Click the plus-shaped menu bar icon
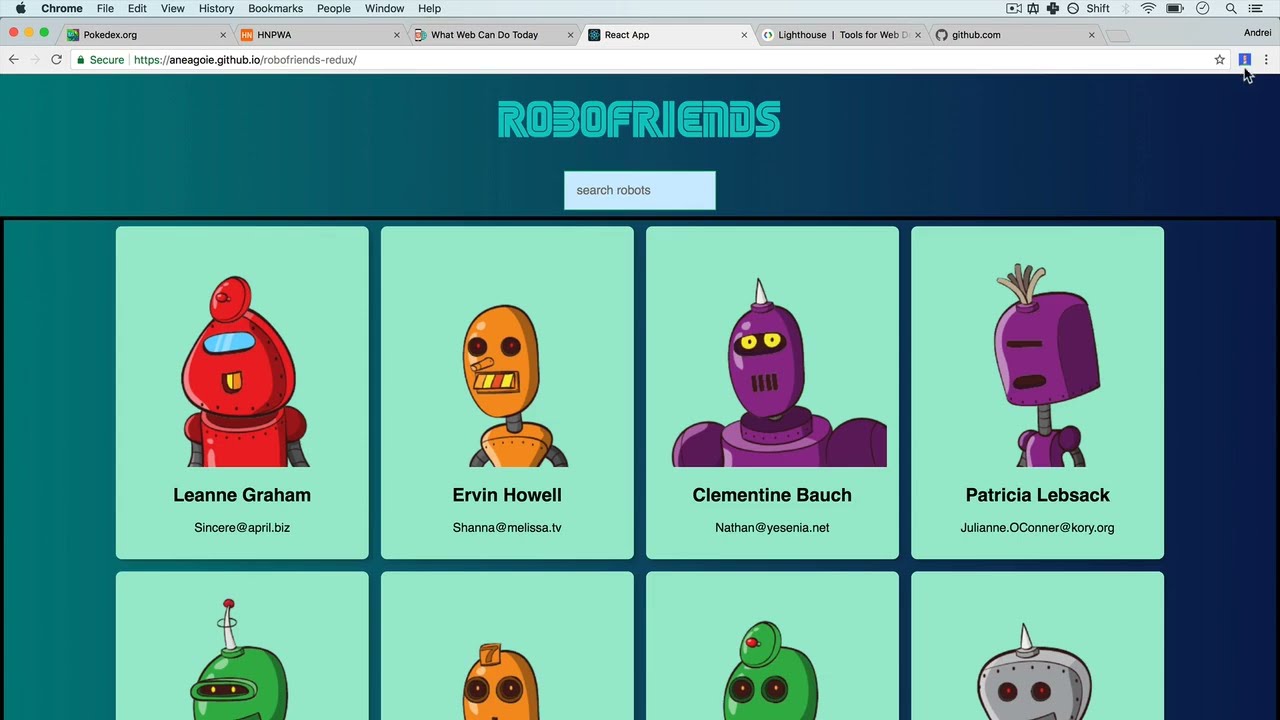This screenshot has width=1280, height=720. (x=1053, y=8)
